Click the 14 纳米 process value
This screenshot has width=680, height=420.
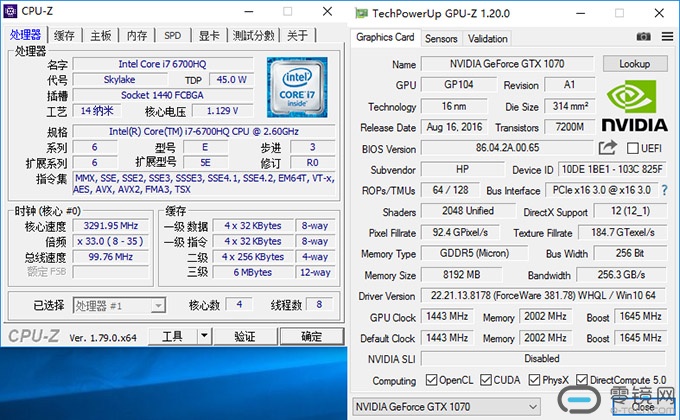tap(97, 111)
